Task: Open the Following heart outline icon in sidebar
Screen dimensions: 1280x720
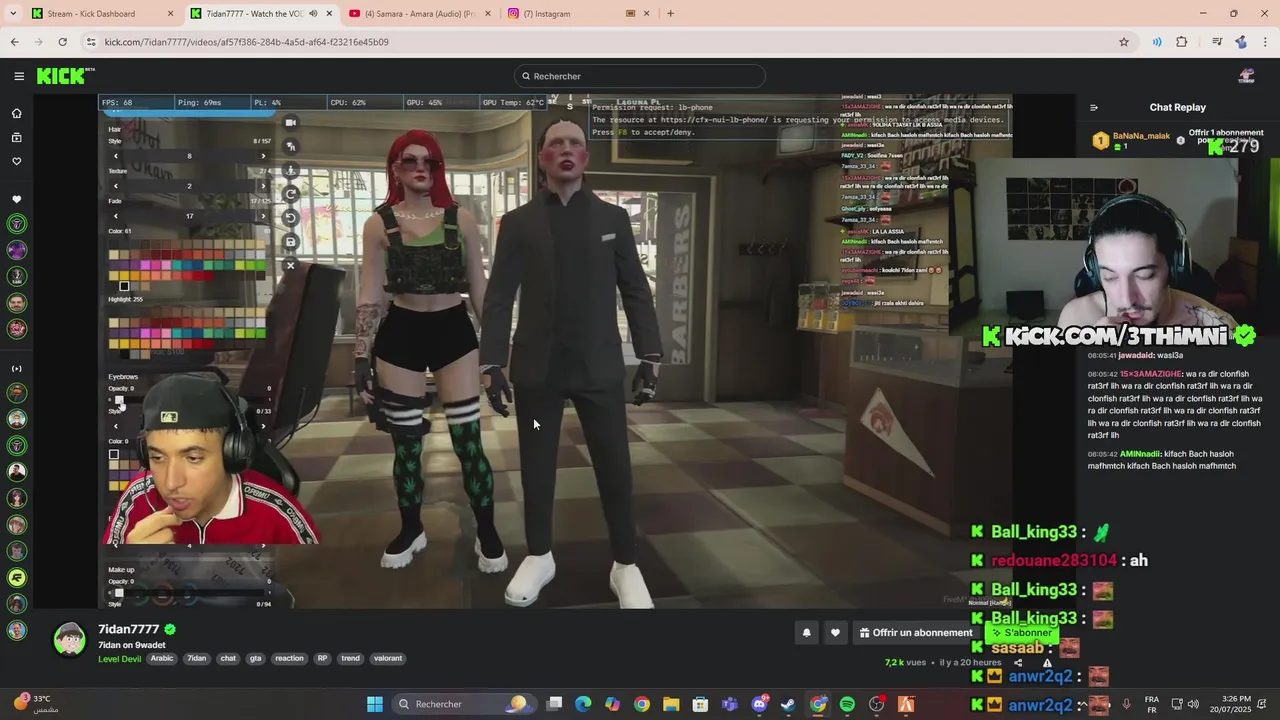Action: [17, 161]
